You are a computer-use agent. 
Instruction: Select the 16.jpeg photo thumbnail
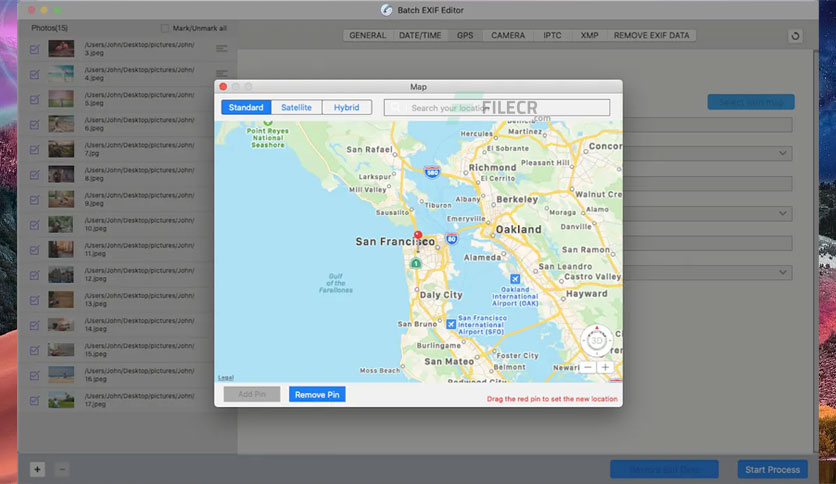click(61, 375)
